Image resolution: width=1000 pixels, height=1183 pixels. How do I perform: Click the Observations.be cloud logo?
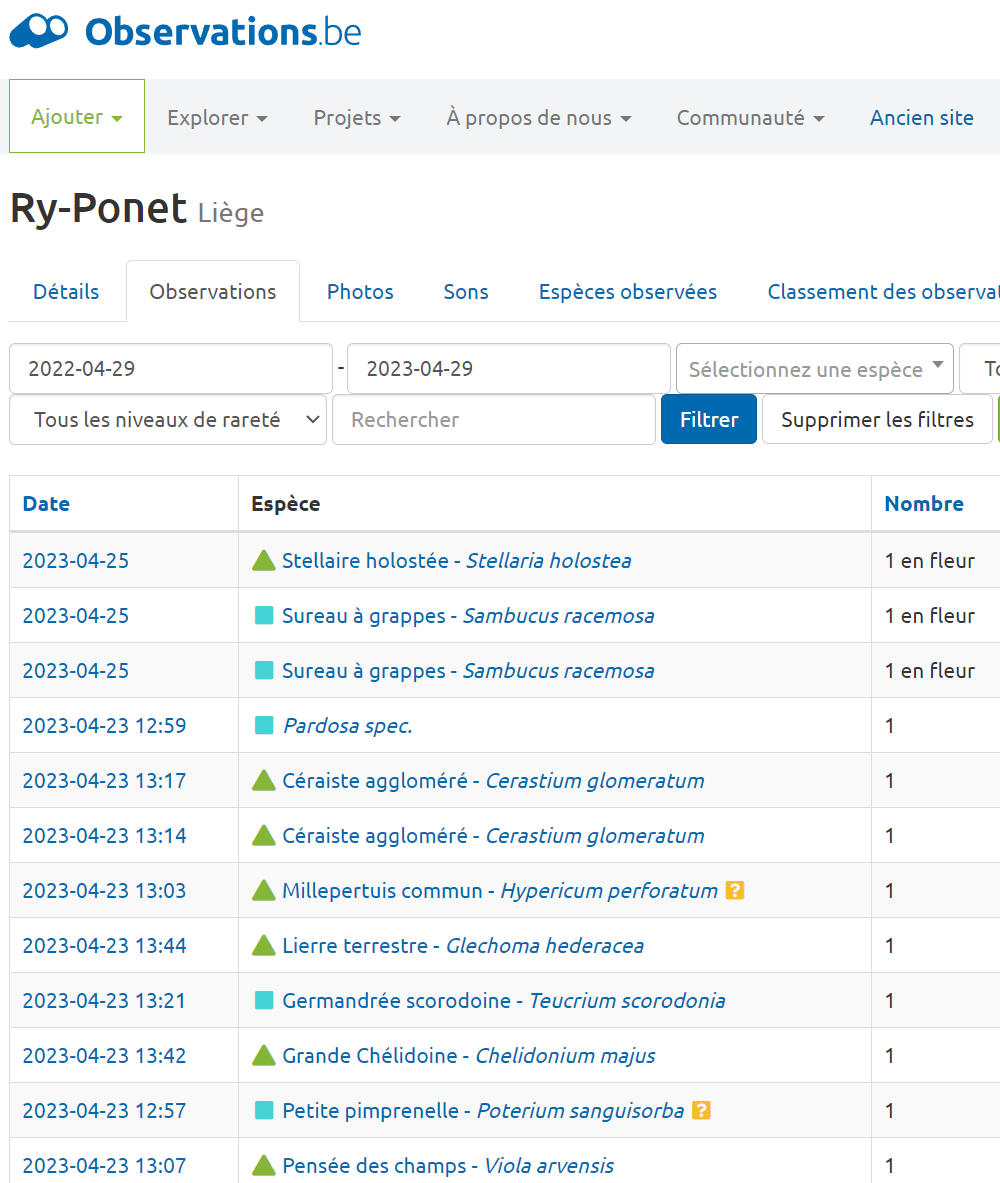[40, 32]
